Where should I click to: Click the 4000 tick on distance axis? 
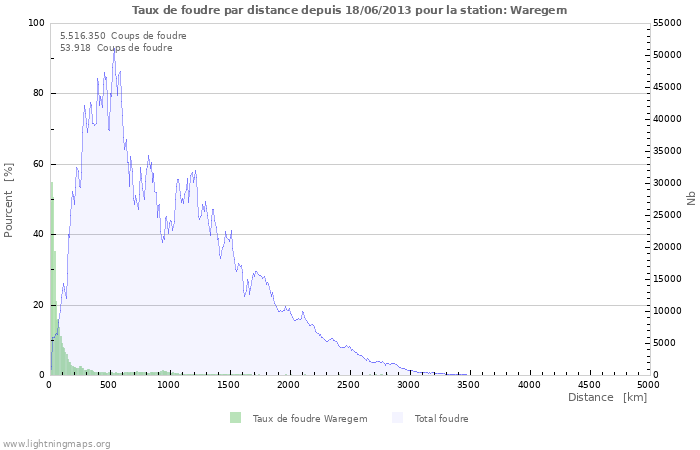(529, 384)
